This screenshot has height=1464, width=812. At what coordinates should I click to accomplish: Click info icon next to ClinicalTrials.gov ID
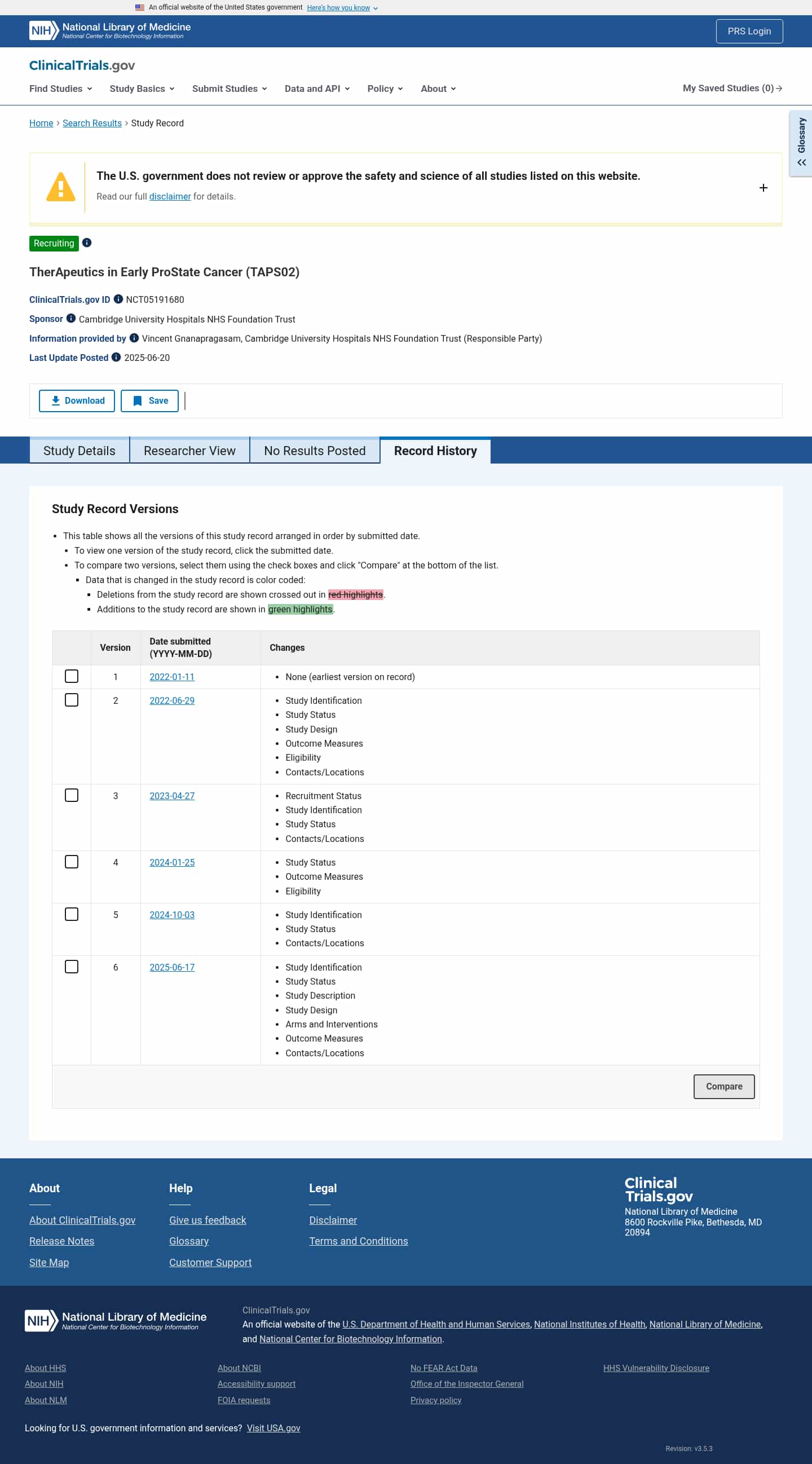118,299
